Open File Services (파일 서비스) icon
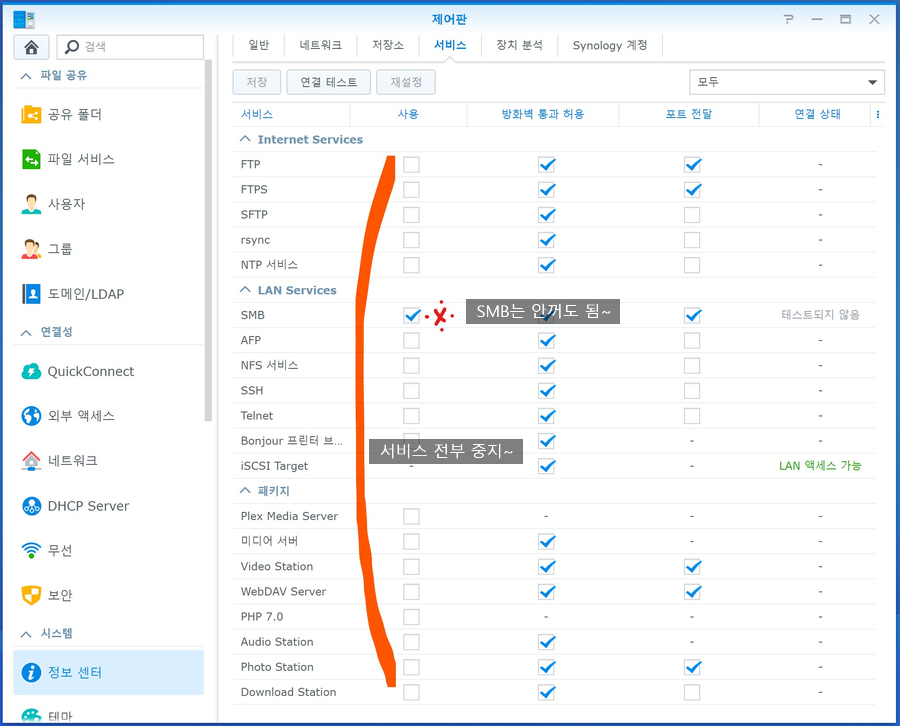This screenshot has height=726, width=900. (31, 159)
